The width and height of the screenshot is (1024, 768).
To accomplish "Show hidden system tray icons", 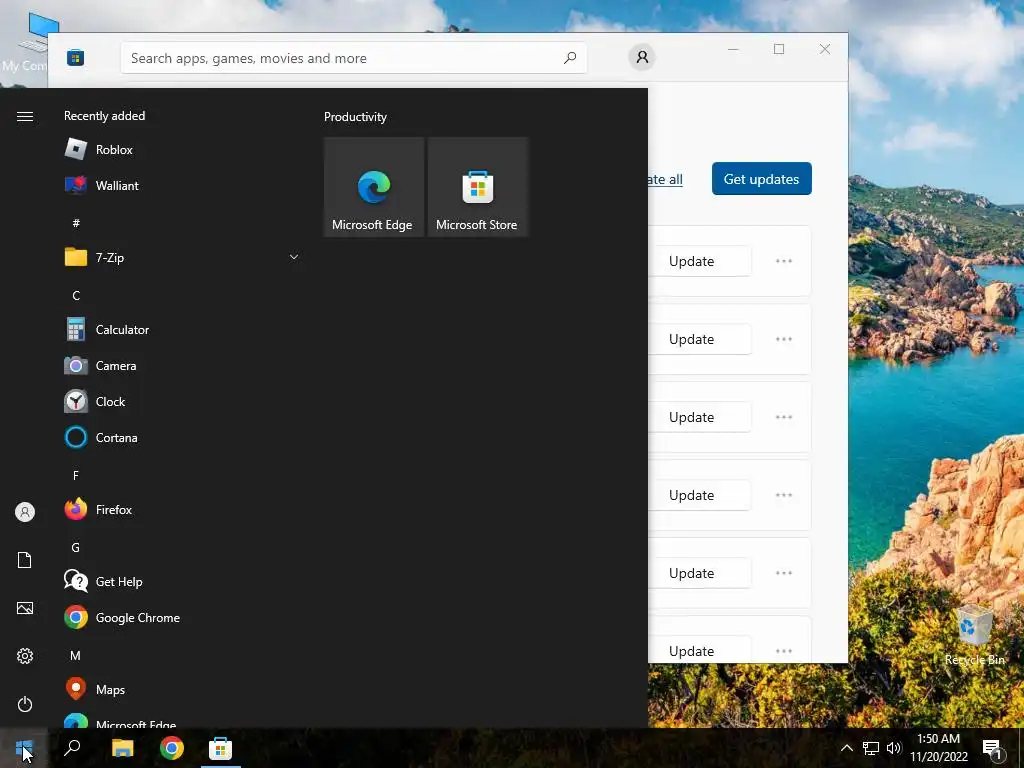I will tap(846, 748).
